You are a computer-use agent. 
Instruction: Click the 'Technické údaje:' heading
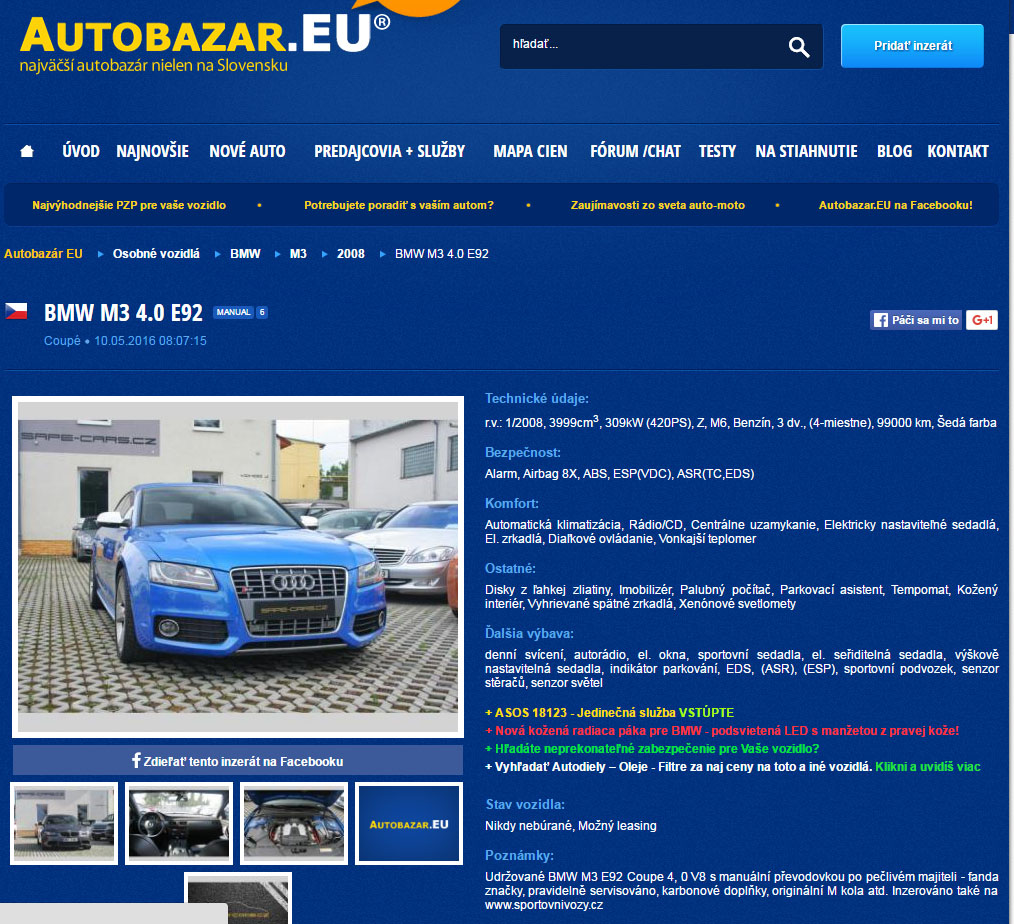(537, 399)
